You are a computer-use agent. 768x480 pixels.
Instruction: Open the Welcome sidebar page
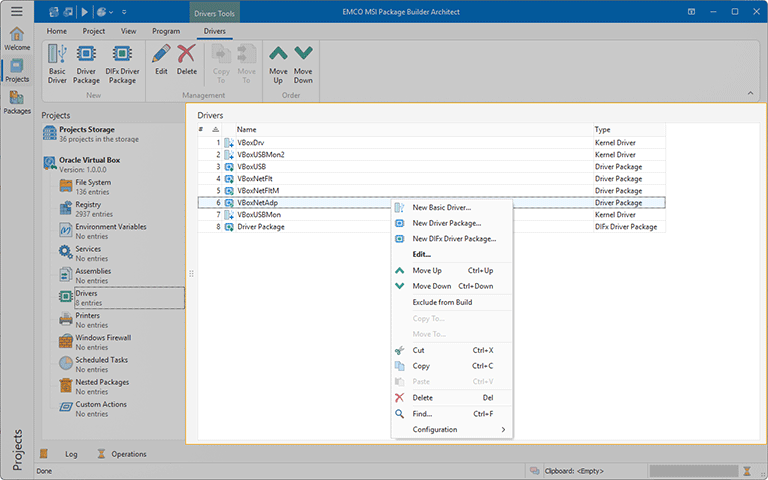pyautogui.click(x=16, y=38)
